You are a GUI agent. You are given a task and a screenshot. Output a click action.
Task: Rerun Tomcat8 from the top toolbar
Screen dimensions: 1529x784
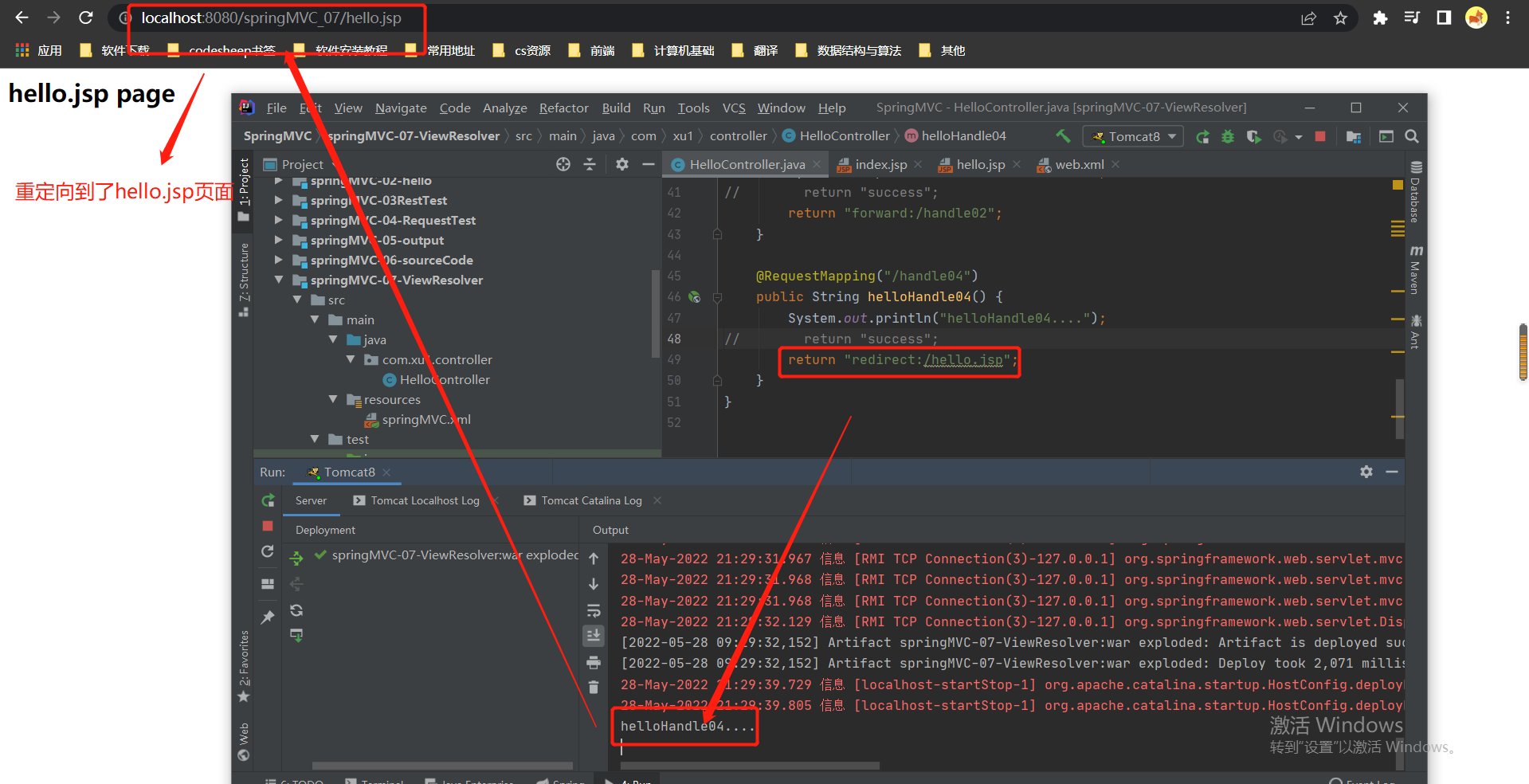point(1202,136)
